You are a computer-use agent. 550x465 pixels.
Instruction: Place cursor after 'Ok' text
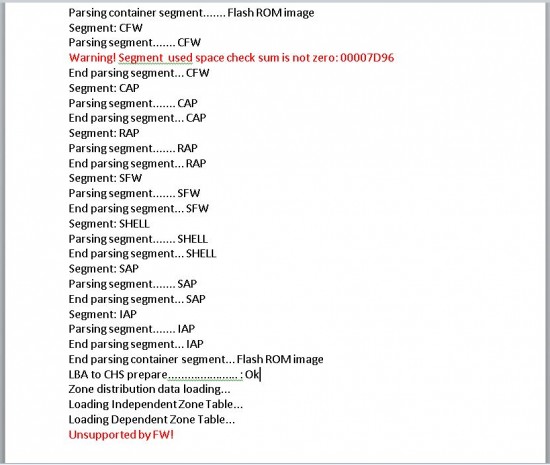[260, 375]
